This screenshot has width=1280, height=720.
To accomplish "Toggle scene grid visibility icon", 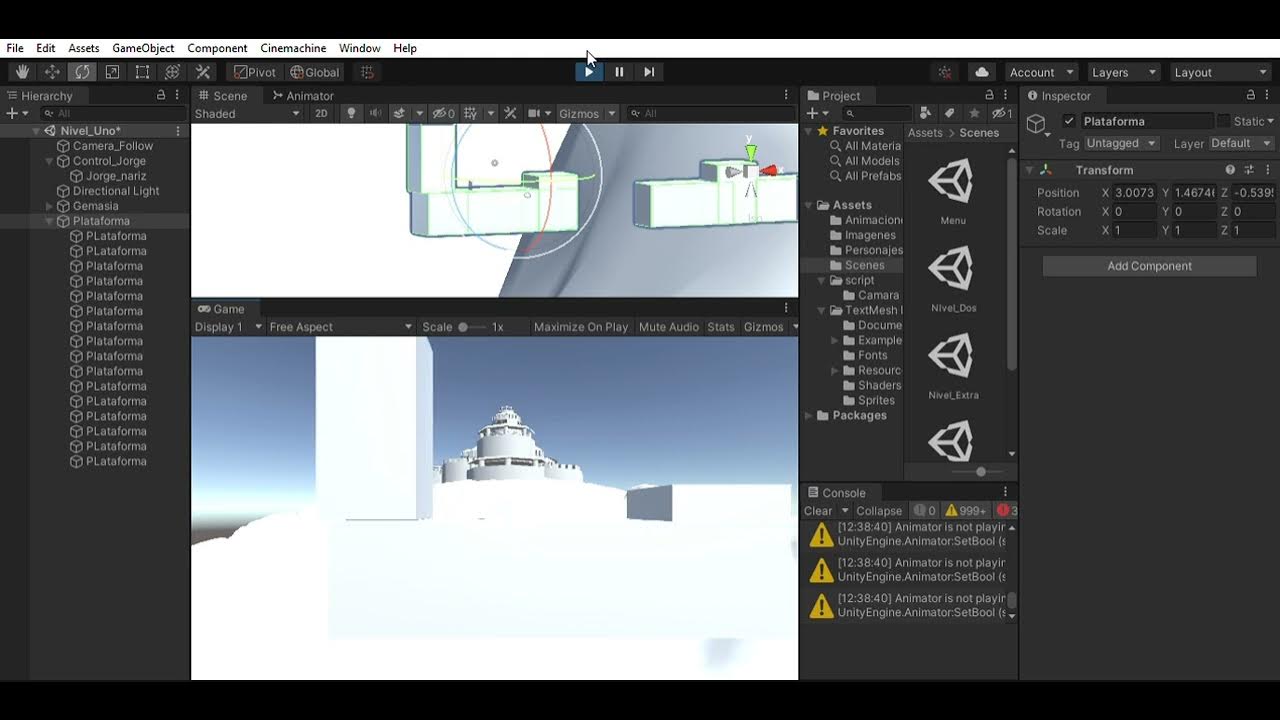I will [469, 113].
